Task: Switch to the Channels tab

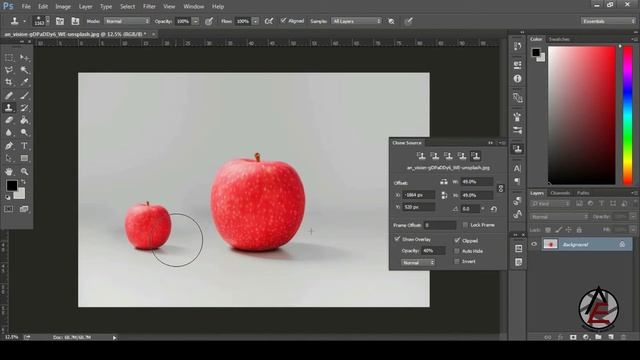Action: pos(560,193)
